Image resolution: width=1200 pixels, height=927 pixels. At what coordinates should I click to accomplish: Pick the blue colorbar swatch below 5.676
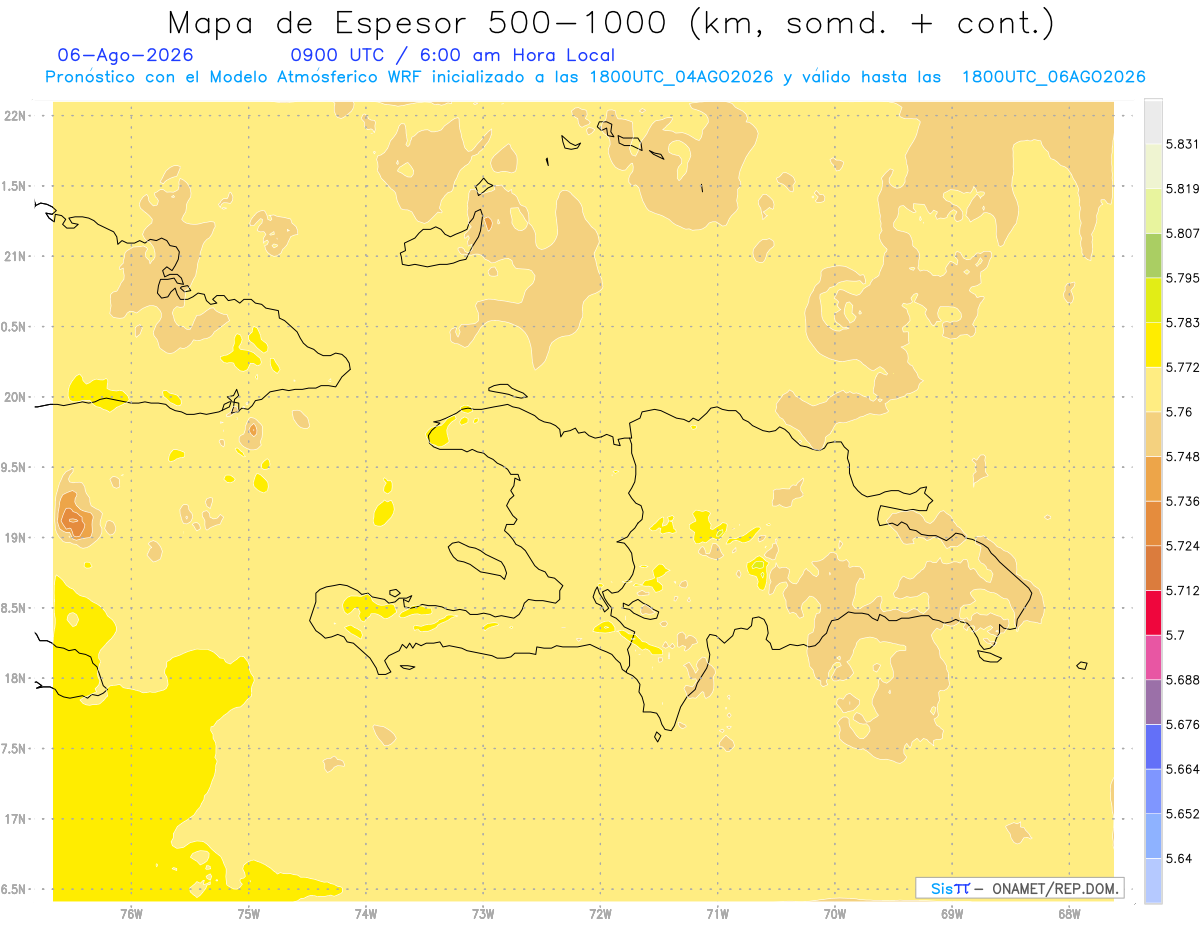(1153, 747)
